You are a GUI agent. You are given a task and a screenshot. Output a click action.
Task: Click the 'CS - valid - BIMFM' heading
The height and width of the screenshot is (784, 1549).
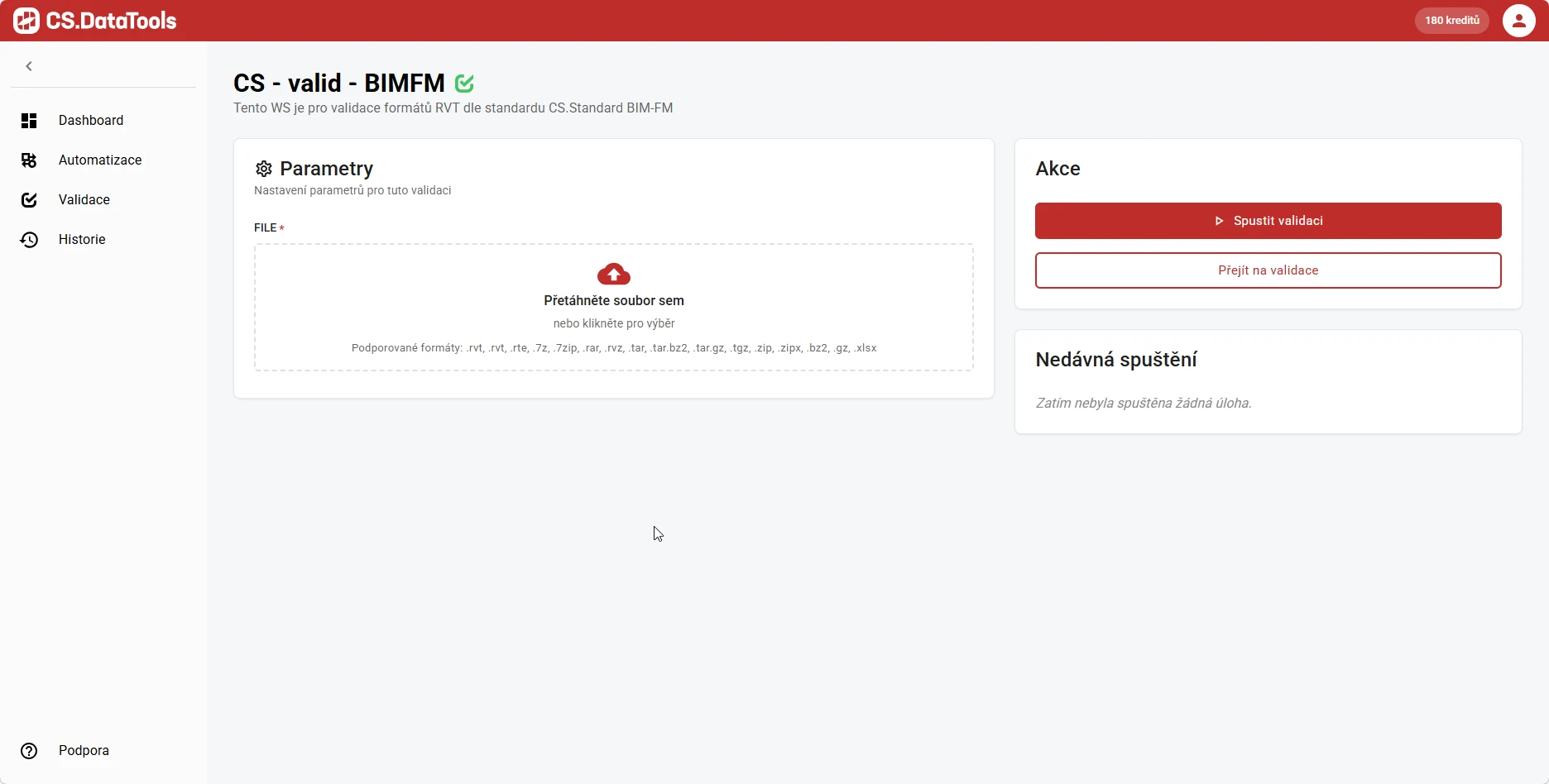[x=339, y=84]
